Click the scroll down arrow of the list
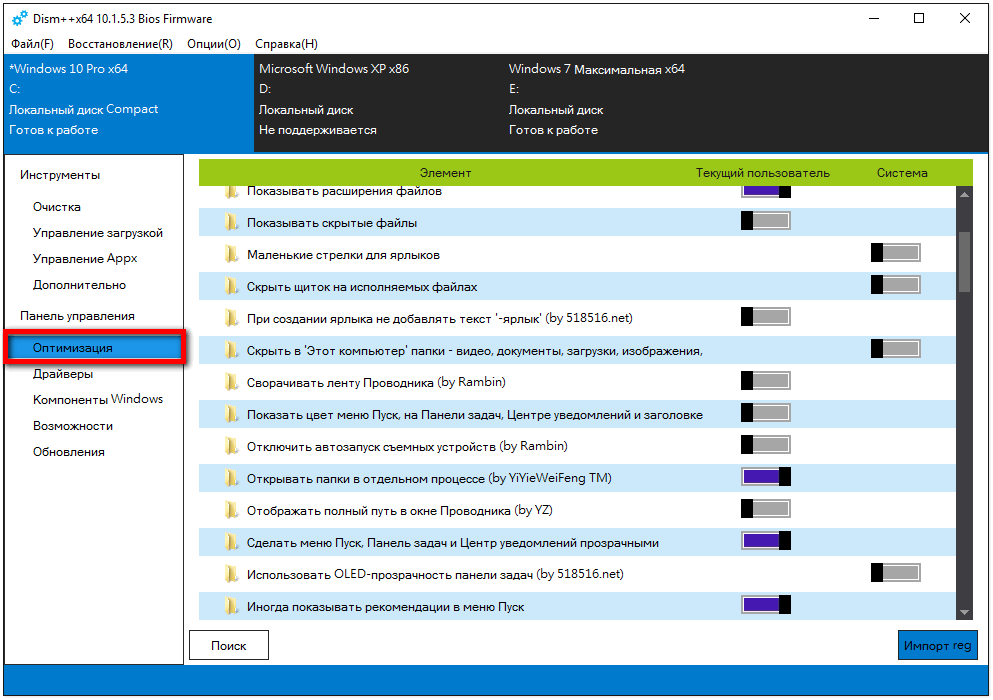 pos(964,612)
